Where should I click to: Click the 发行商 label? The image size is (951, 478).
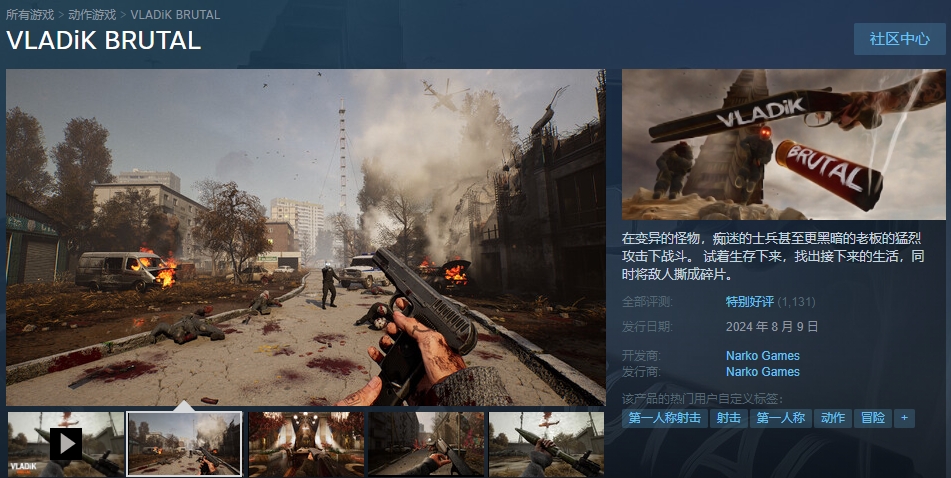pos(641,371)
